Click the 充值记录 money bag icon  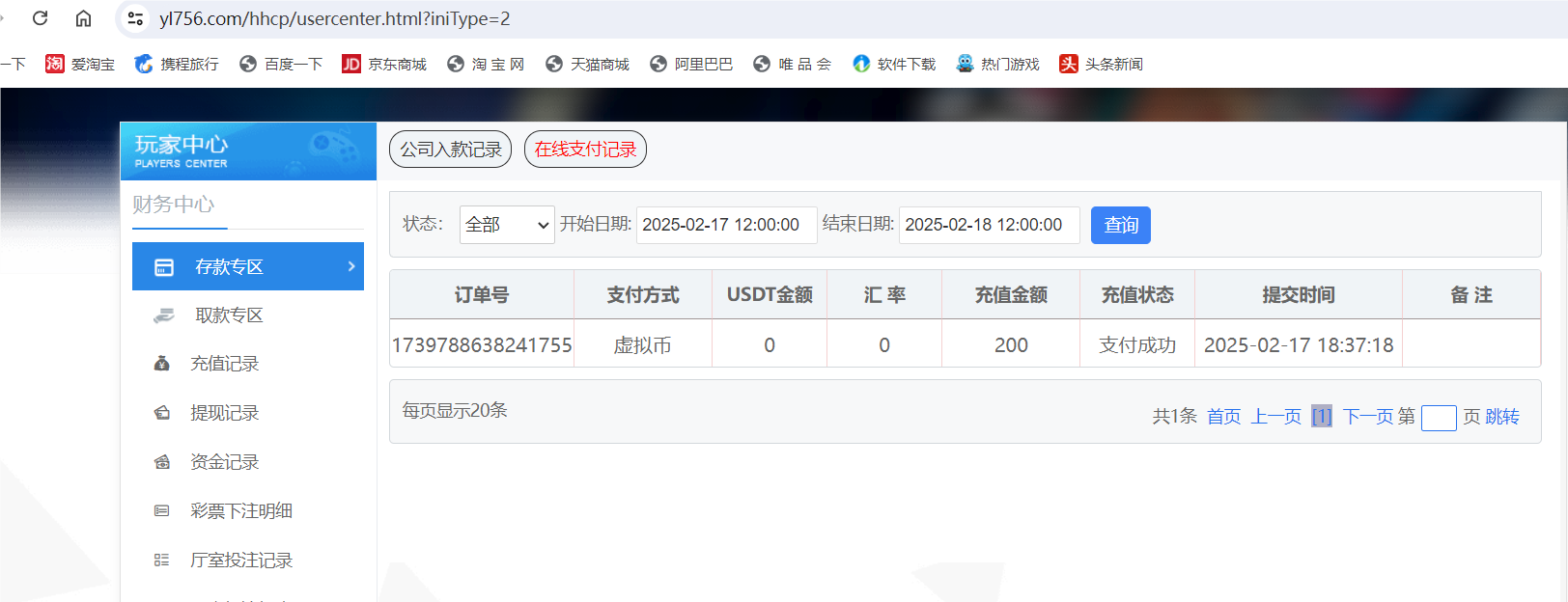162,364
